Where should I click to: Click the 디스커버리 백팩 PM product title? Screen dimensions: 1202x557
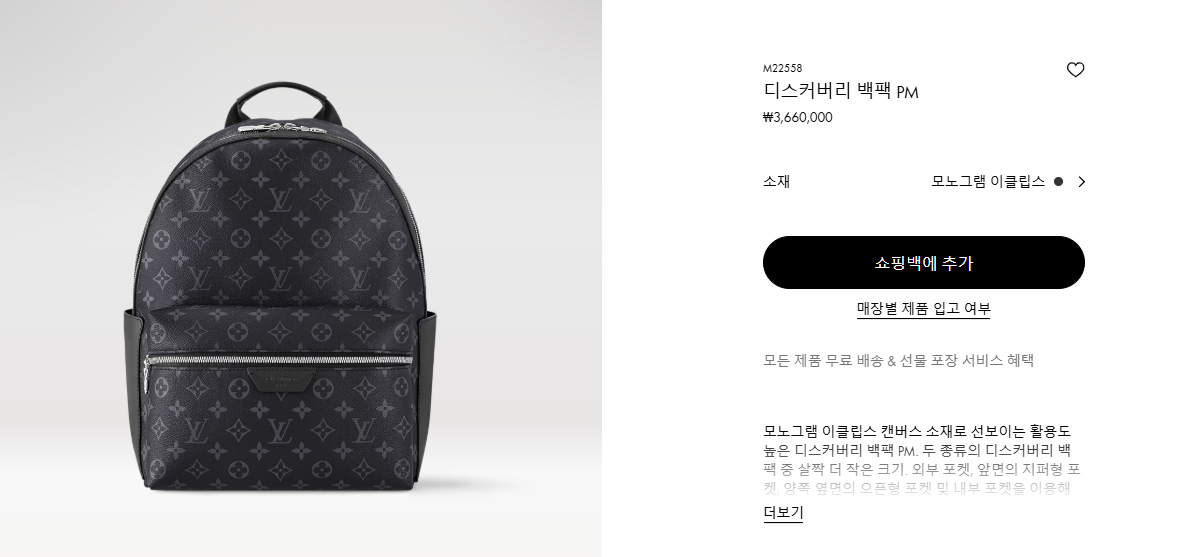(840, 92)
